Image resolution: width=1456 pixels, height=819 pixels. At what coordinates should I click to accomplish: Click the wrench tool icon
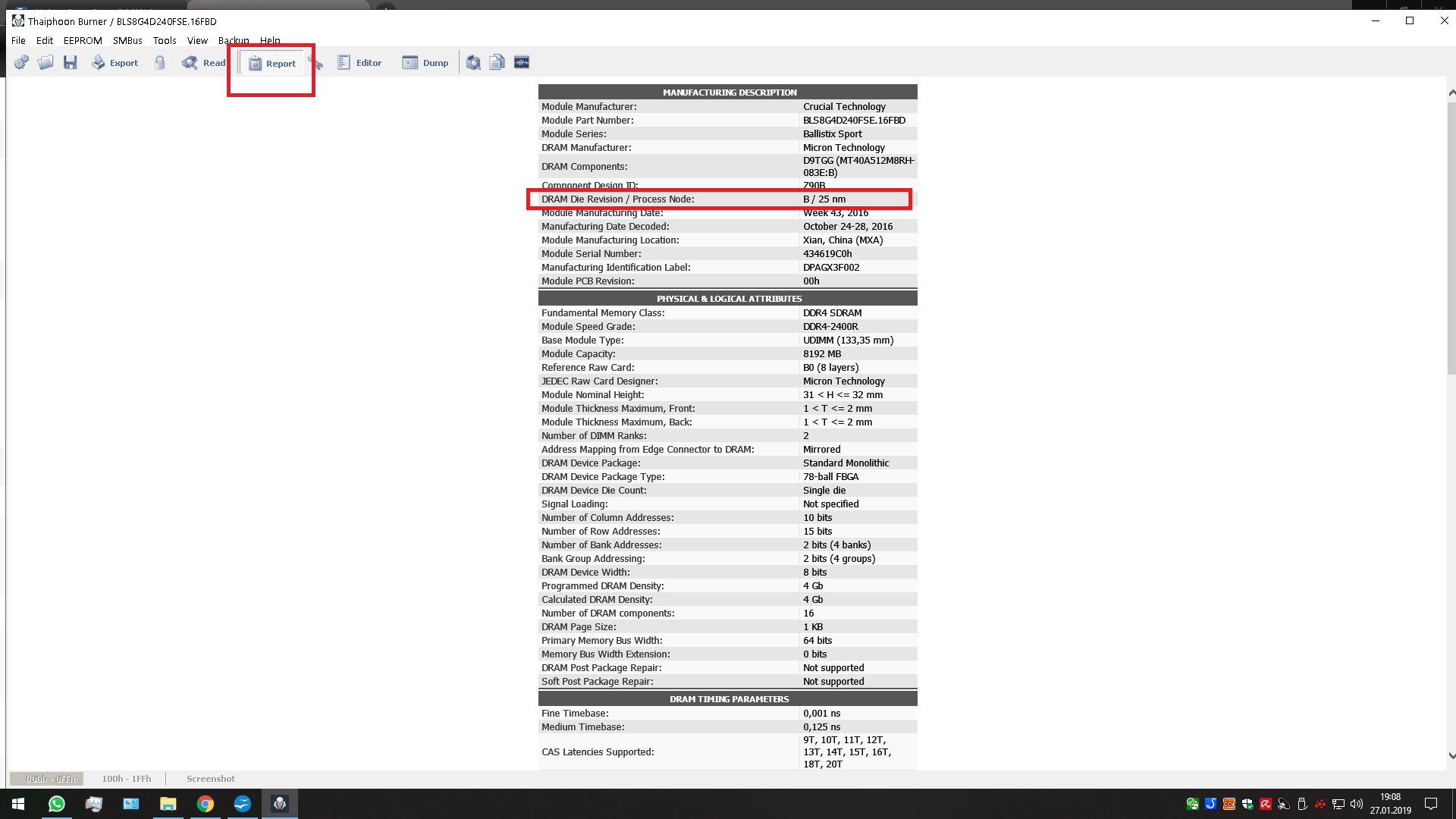(316, 63)
